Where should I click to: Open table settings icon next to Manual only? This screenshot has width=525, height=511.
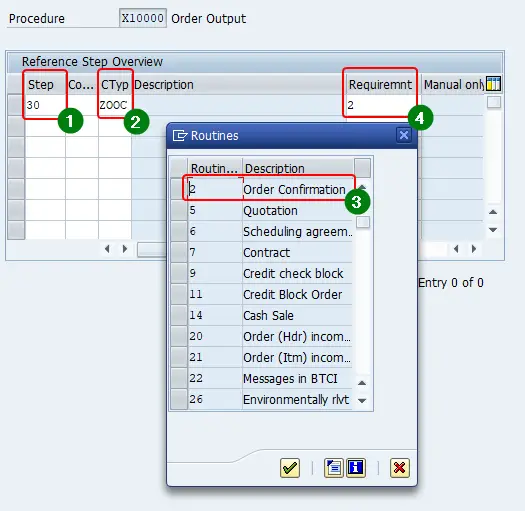coord(494,84)
